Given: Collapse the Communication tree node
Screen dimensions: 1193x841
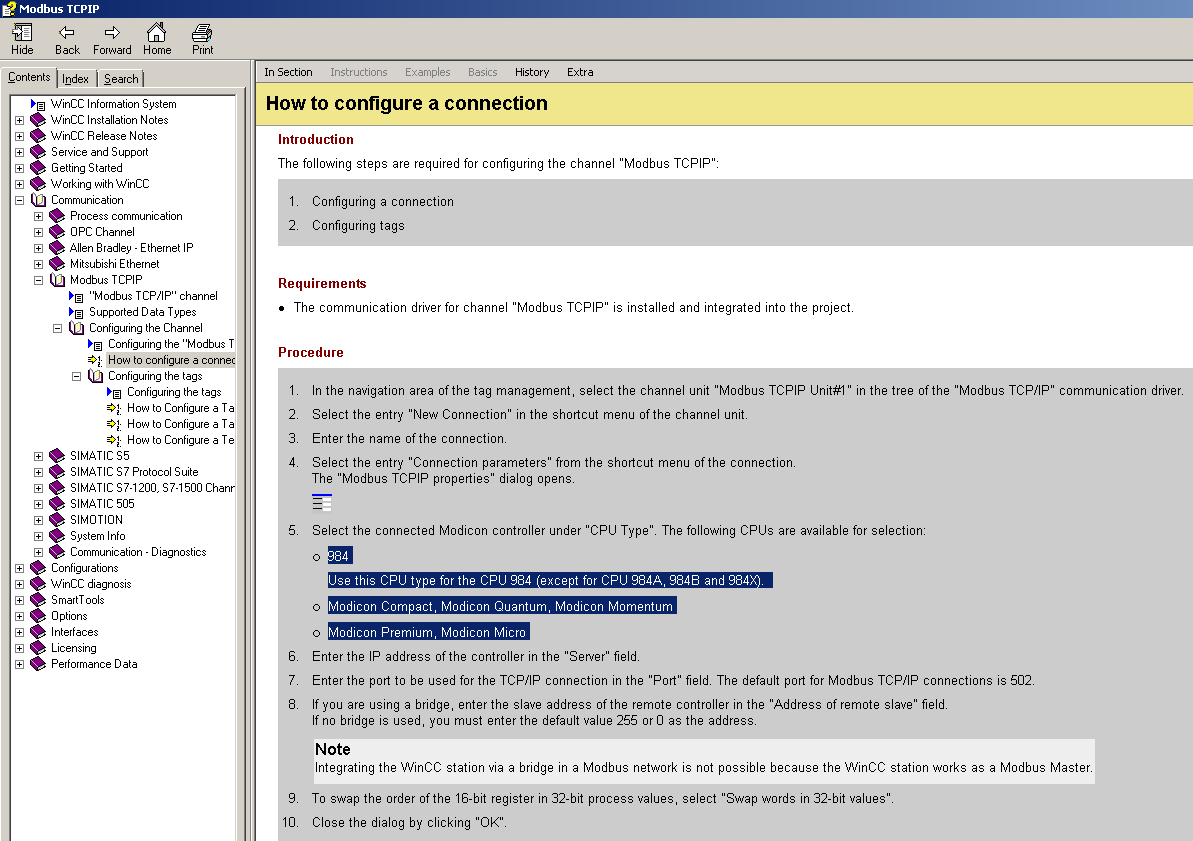Looking at the screenshot, I should (x=19, y=200).
